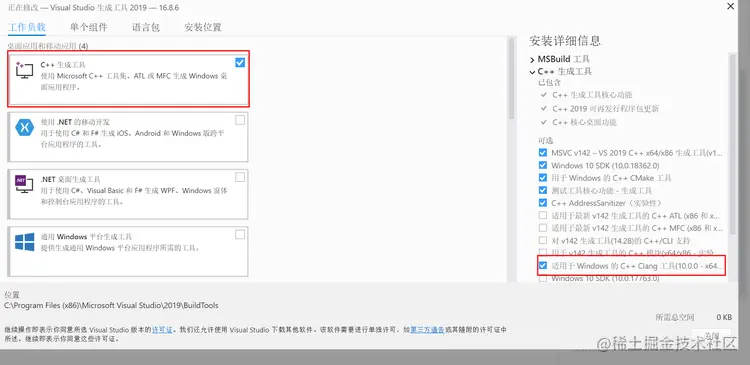The width and height of the screenshot is (750, 365).
Task: Enable Windows 10 SDK (10.0.17763.0) checkbox
Action: (542, 278)
